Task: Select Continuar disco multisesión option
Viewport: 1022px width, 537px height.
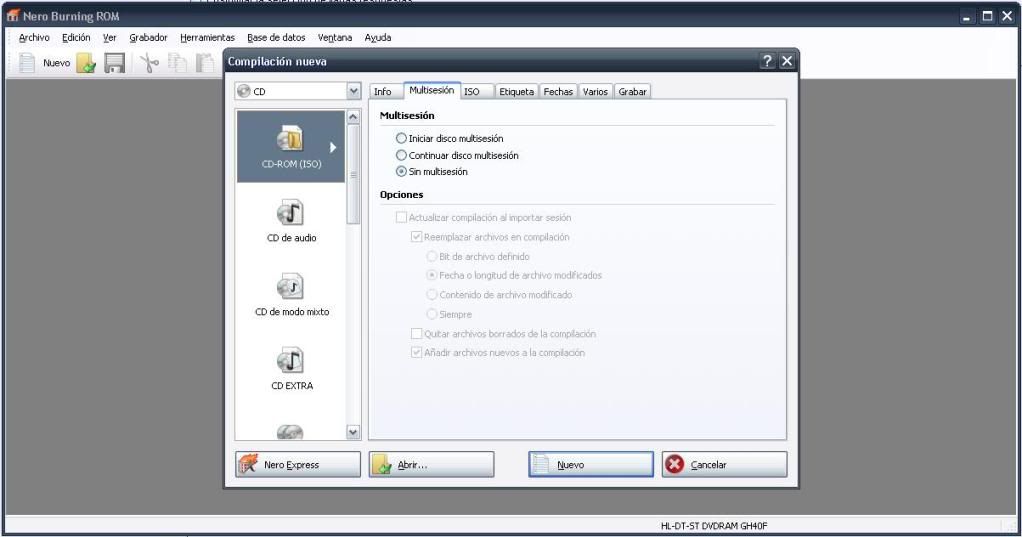Action: [402, 155]
